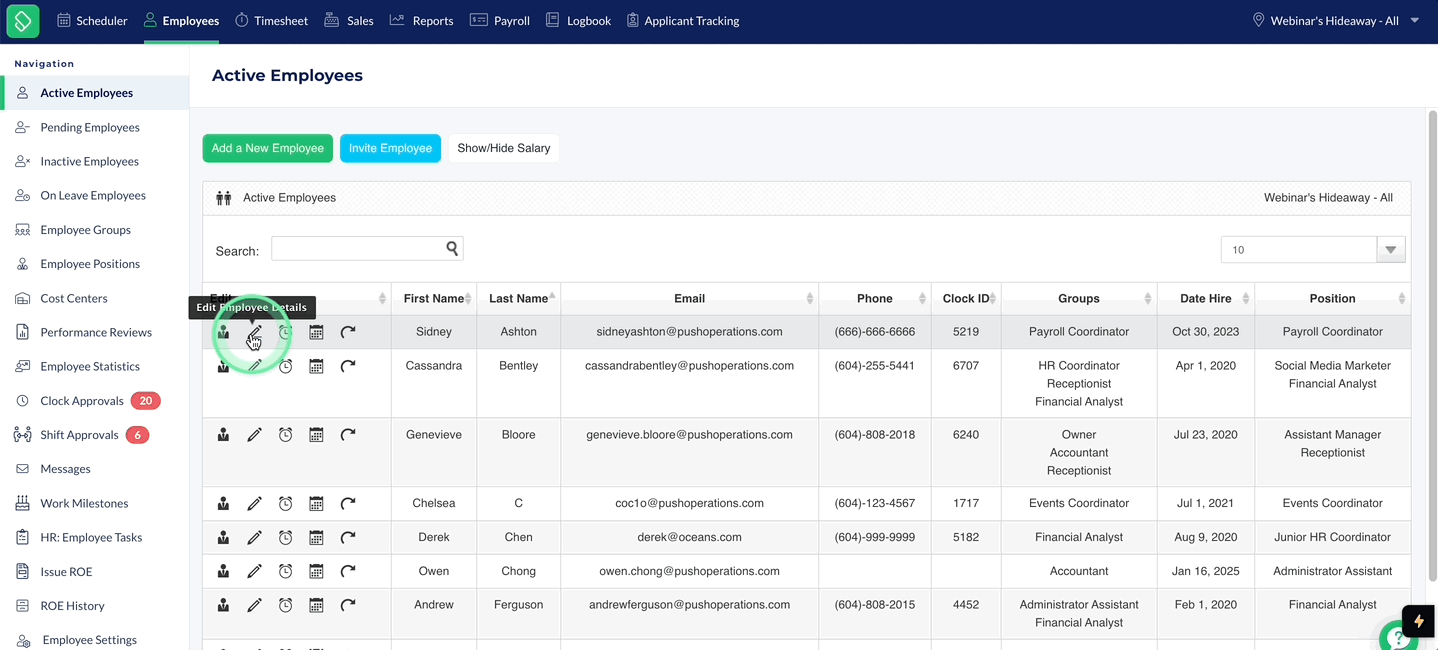Open the Applicant Tracking tab
1438x650 pixels.
click(x=683, y=20)
